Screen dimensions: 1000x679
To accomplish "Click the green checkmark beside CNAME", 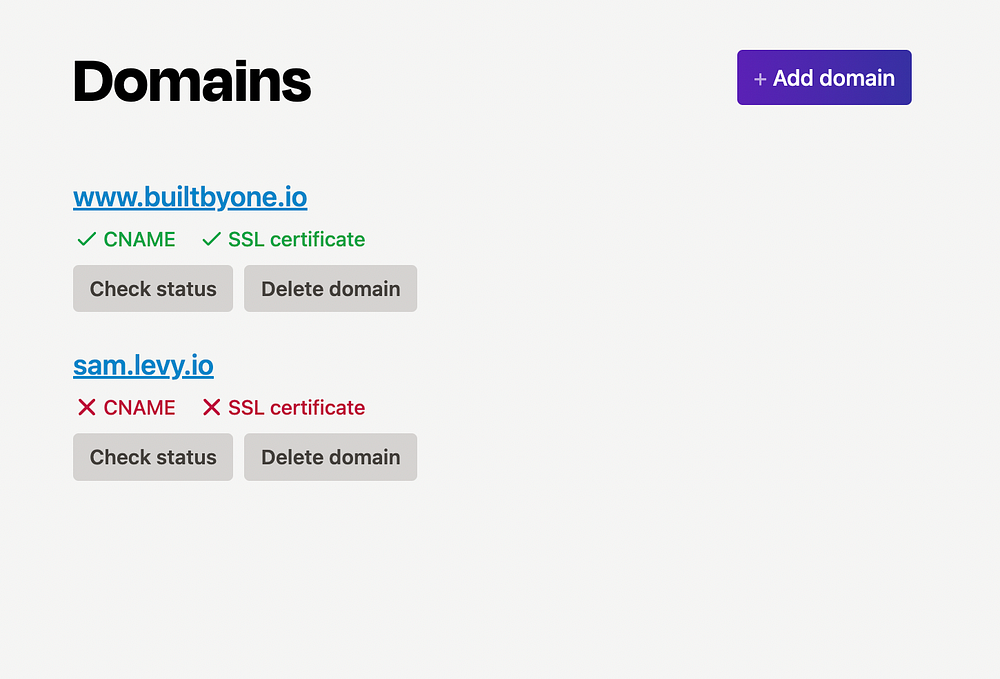I will 86,240.
